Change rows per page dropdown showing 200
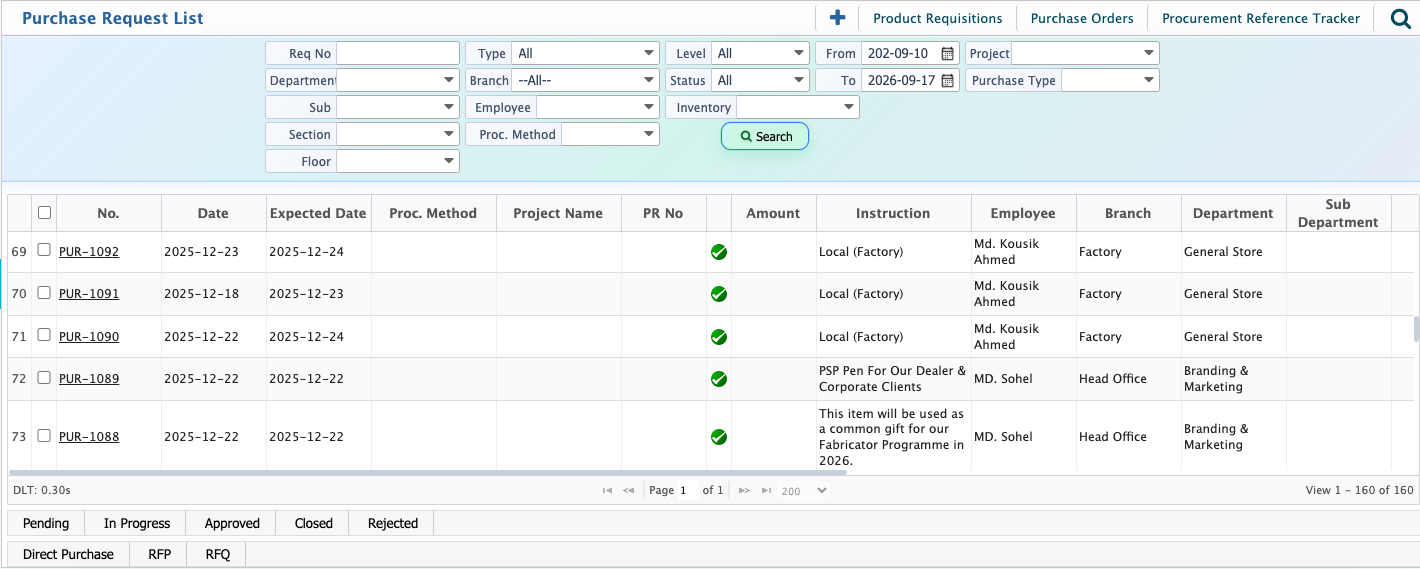 tap(805, 491)
